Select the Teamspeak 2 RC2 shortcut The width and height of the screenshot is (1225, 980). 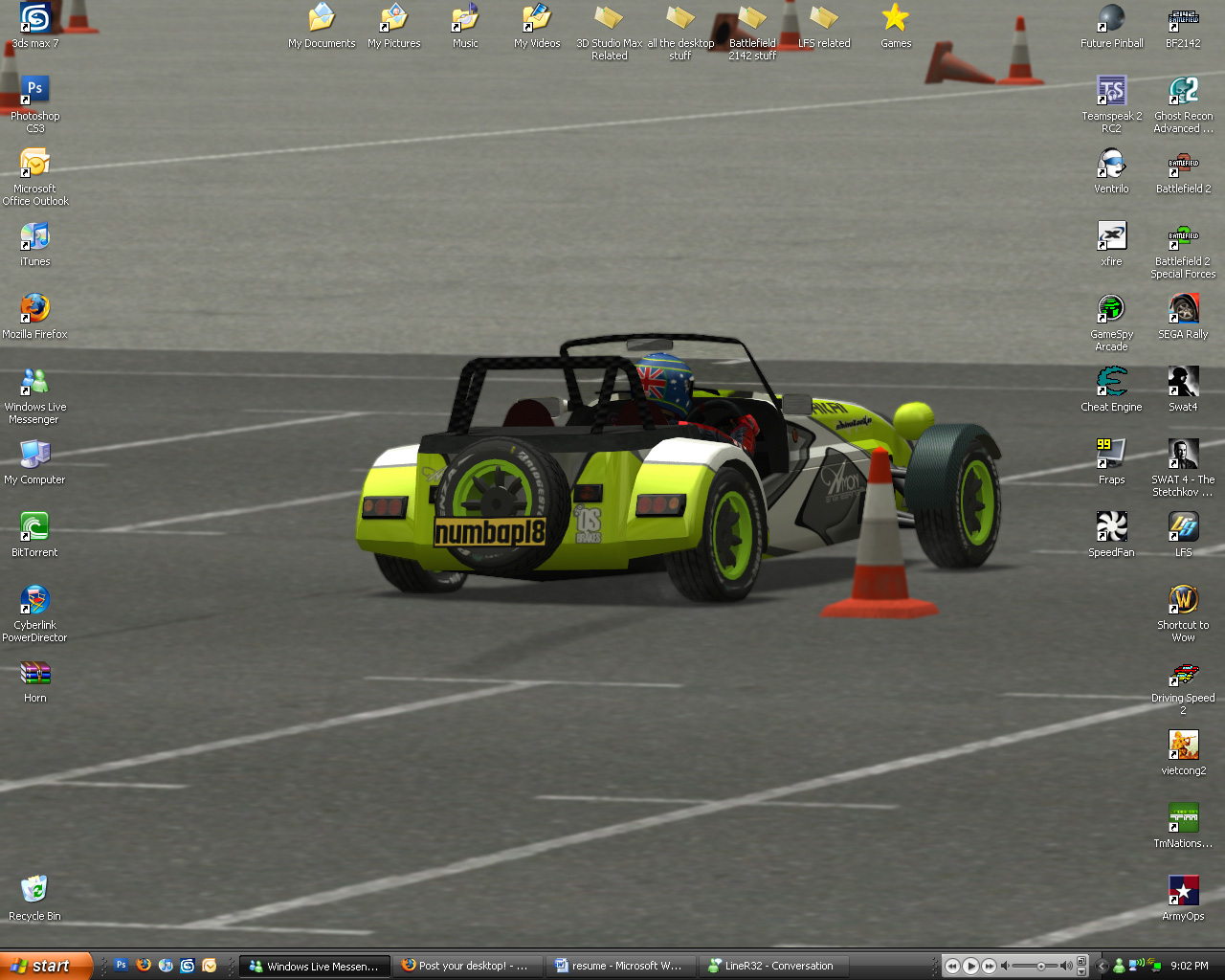1112,104
